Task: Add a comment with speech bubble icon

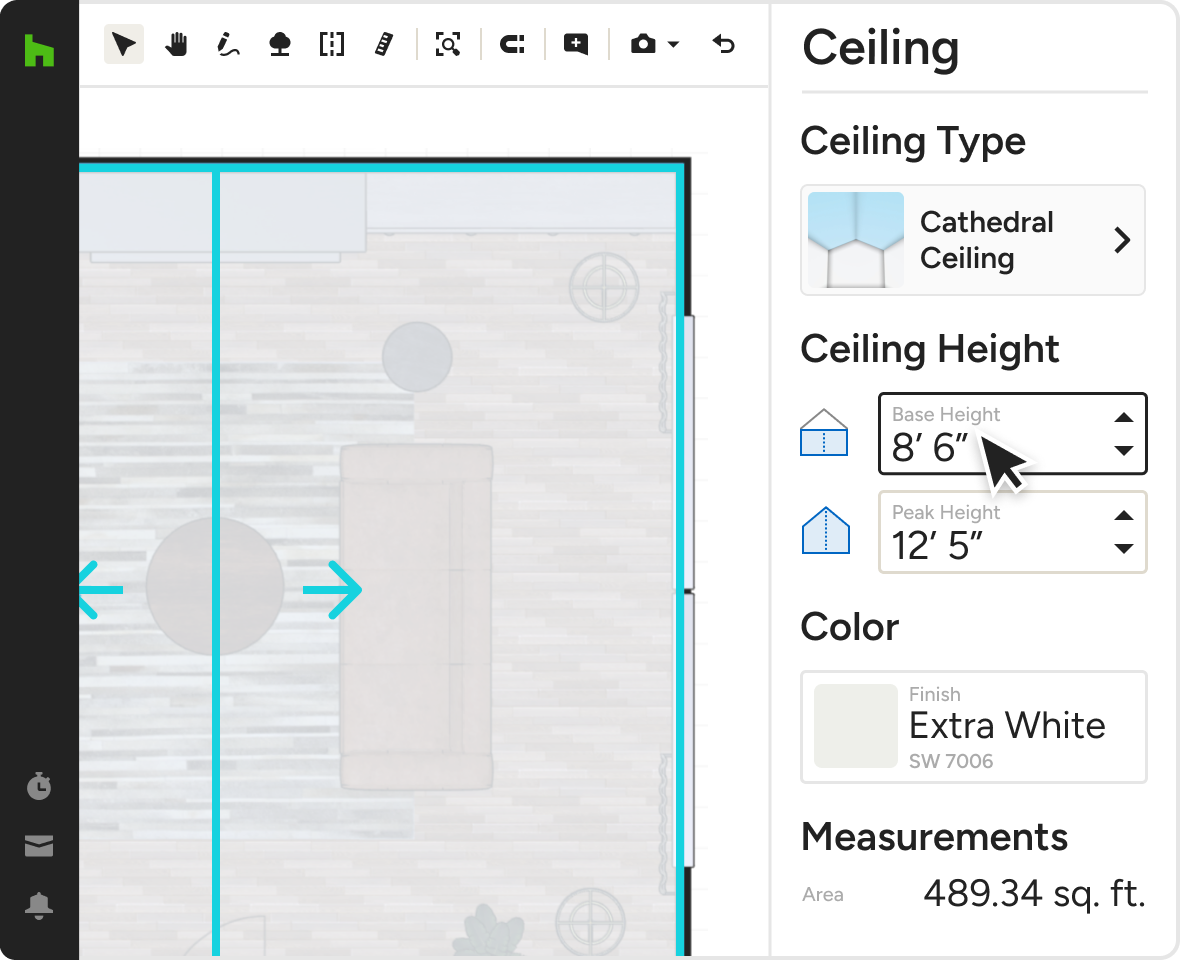Action: (575, 45)
